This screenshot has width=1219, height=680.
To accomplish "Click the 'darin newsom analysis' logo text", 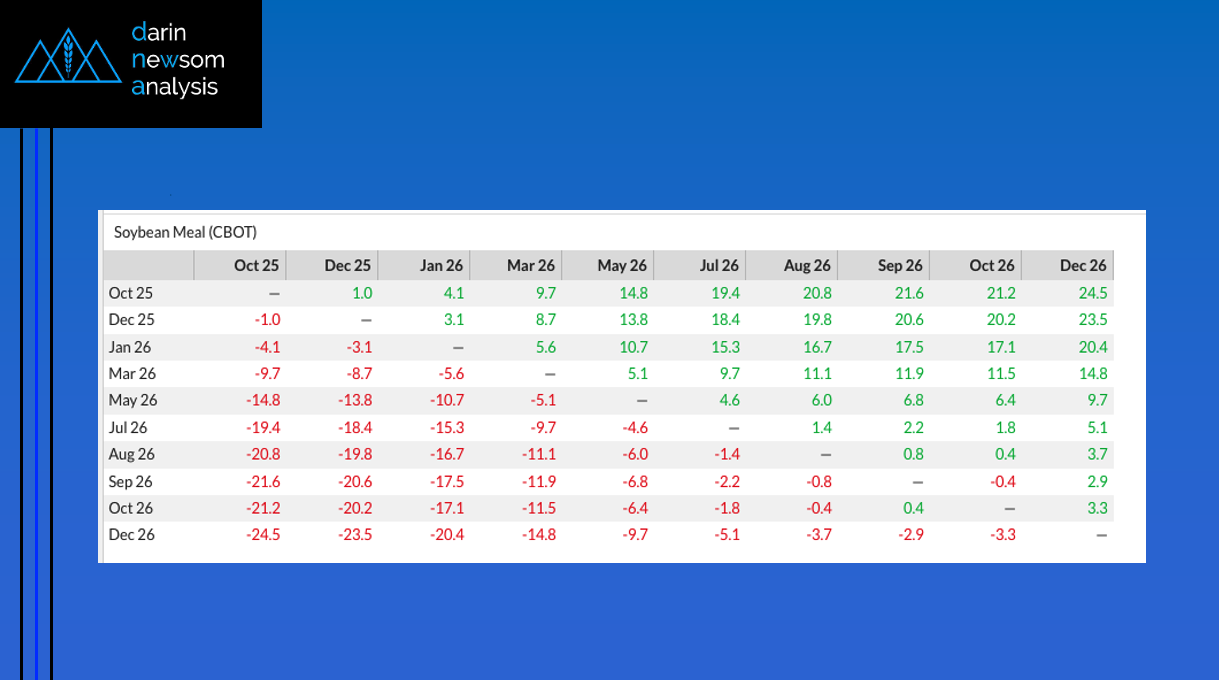I will tap(177, 61).
